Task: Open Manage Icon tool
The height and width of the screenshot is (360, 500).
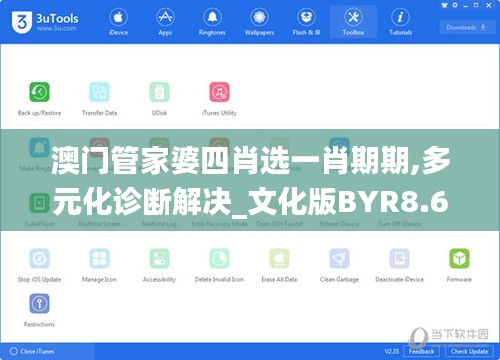Action: [x=99, y=265]
